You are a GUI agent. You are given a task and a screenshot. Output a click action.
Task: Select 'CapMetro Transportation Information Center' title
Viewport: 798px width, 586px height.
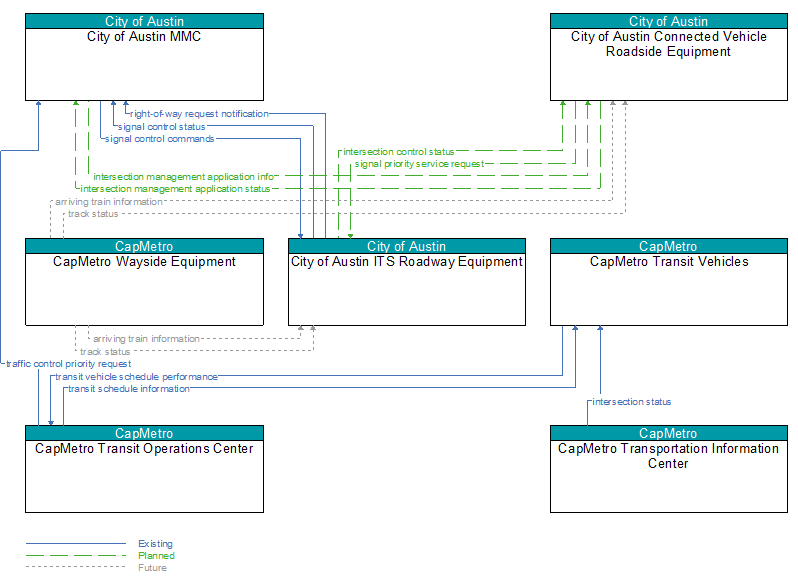point(668,456)
